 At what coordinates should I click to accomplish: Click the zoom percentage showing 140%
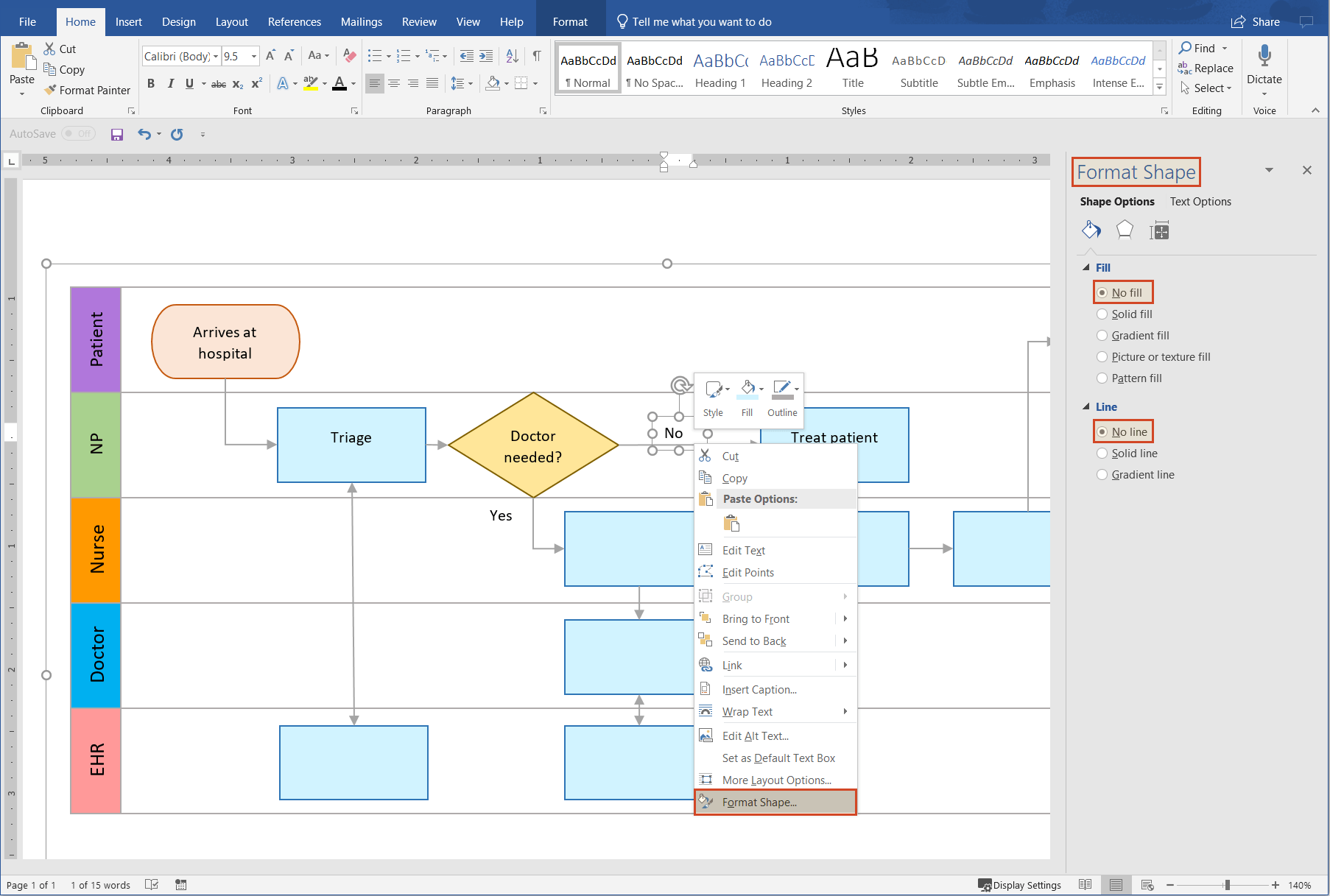coord(1298,885)
